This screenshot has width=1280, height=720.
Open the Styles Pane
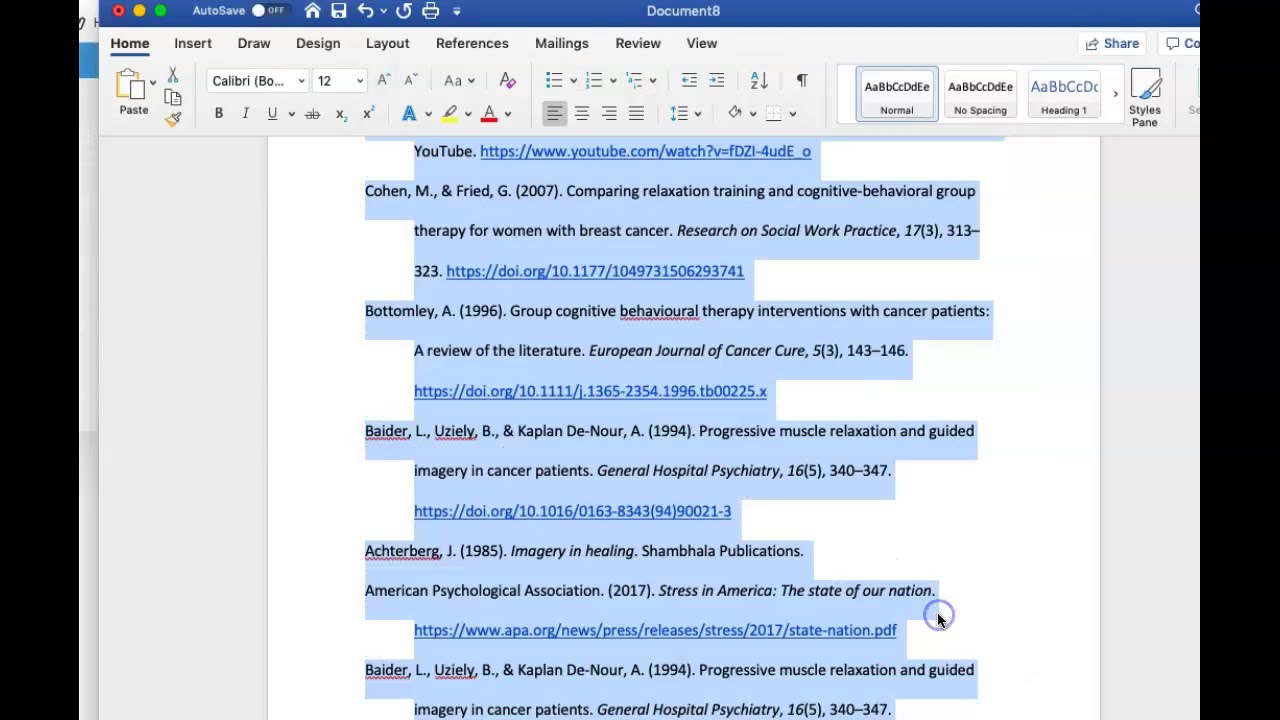point(1145,98)
